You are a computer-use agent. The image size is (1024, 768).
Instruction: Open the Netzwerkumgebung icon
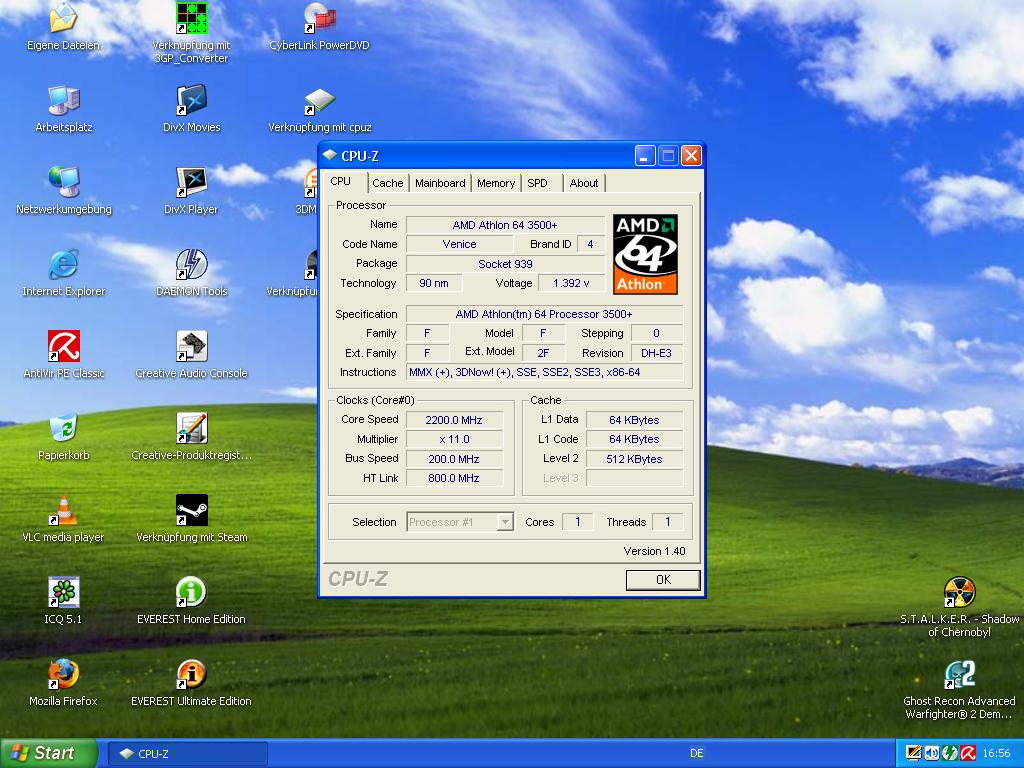point(63,182)
